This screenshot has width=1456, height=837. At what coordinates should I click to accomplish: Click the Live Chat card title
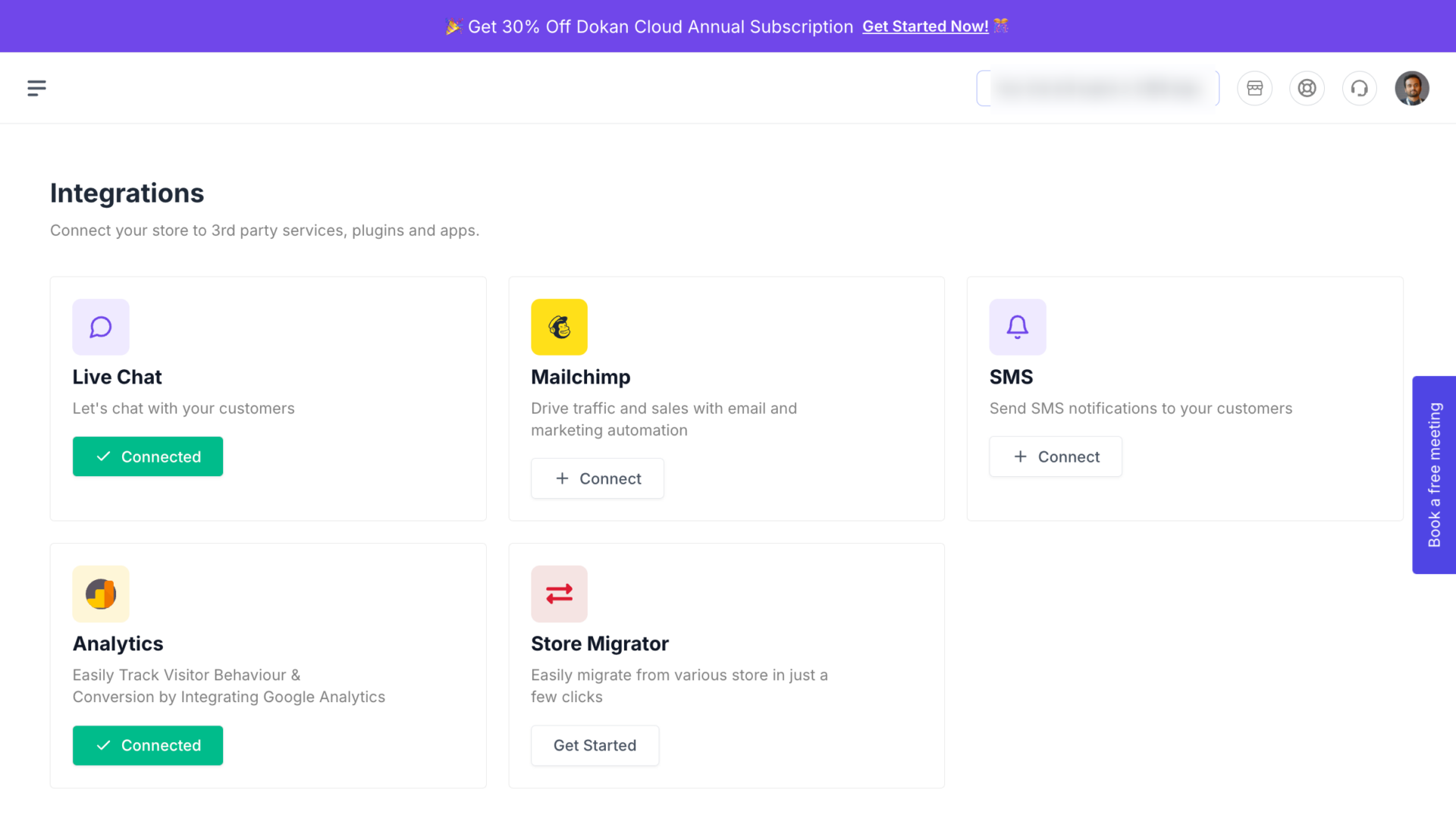click(x=117, y=377)
